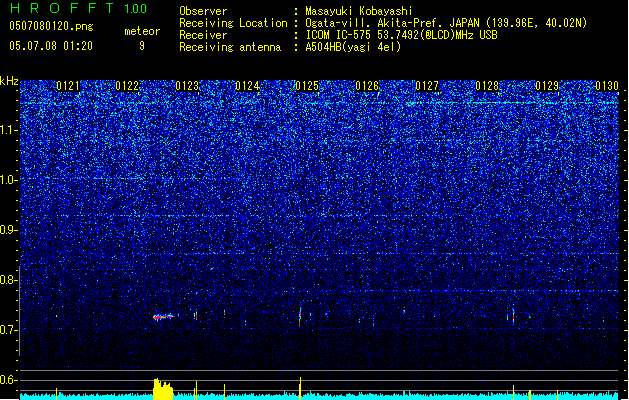Click the 0122 time marker
Screen dimensions: 629x400
127,86
